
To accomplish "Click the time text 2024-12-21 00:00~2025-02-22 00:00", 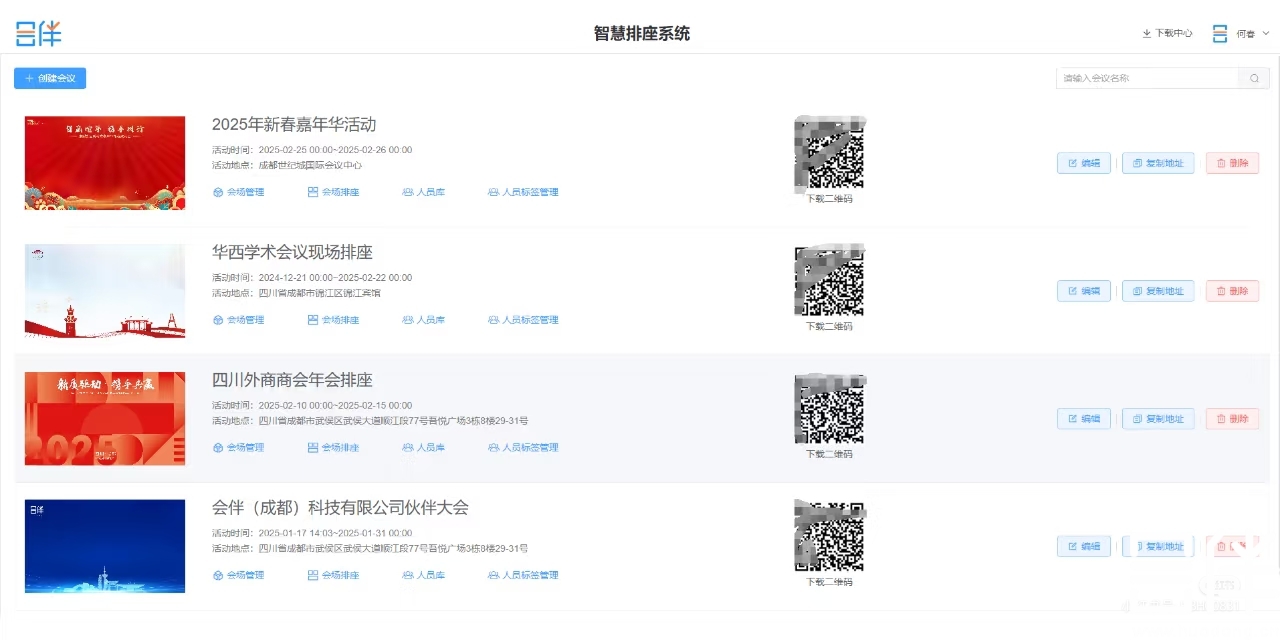I will coord(335,278).
